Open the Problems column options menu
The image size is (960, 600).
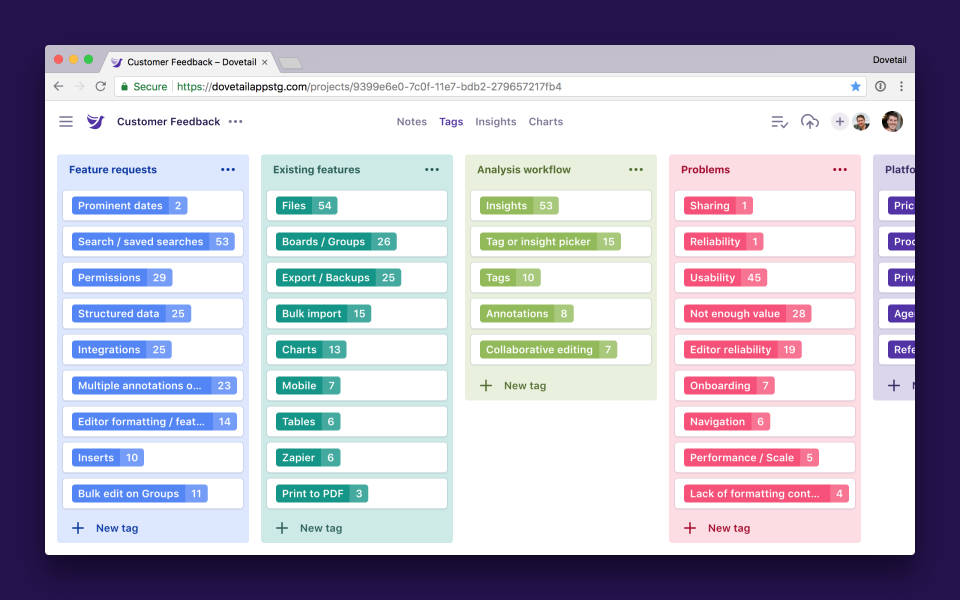coord(839,169)
